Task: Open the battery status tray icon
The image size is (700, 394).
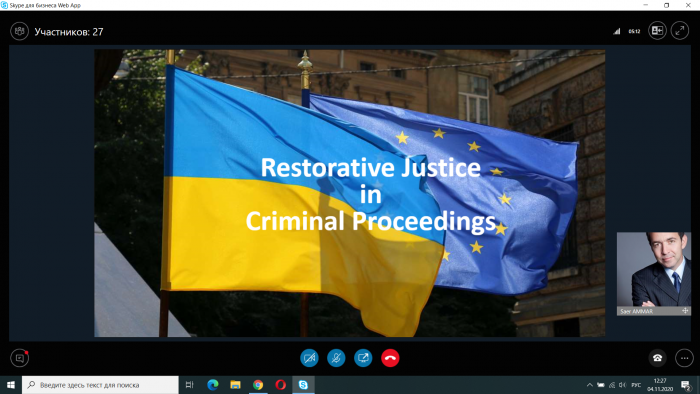Action: coord(601,385)
